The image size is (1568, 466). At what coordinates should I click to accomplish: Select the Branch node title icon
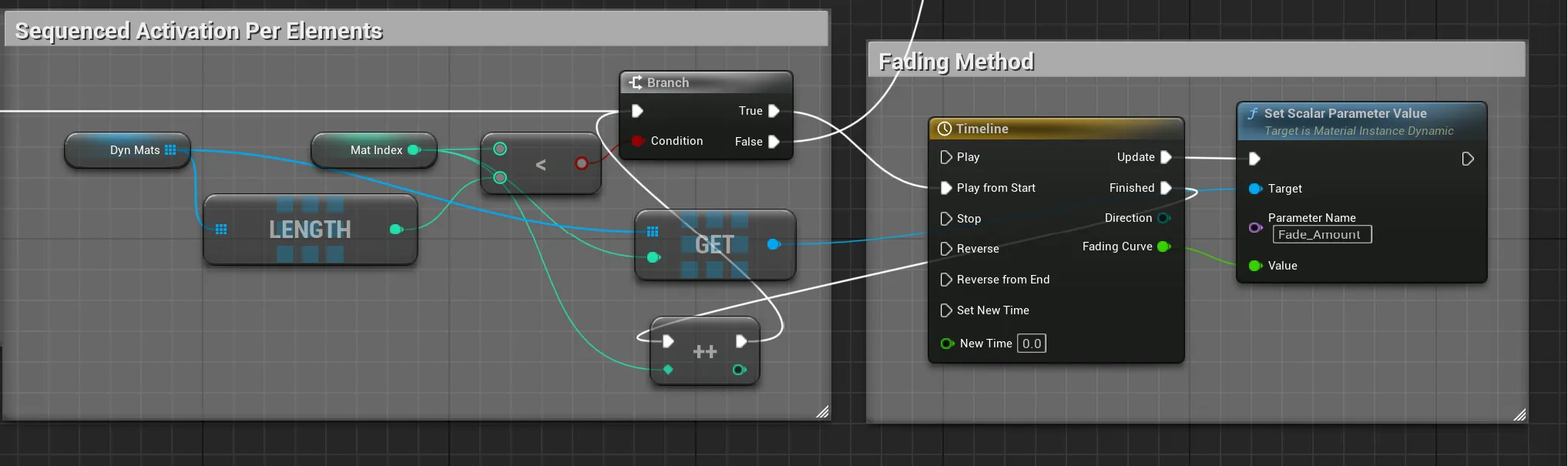[636, 82]
